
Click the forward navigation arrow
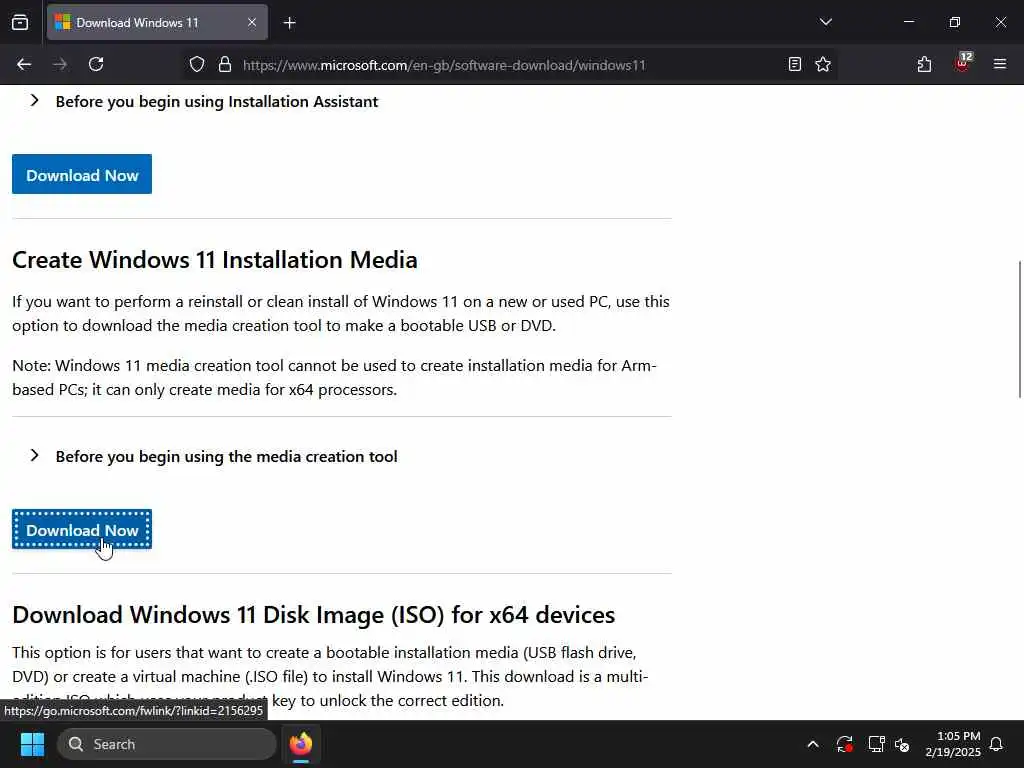[x=60, y=65]
